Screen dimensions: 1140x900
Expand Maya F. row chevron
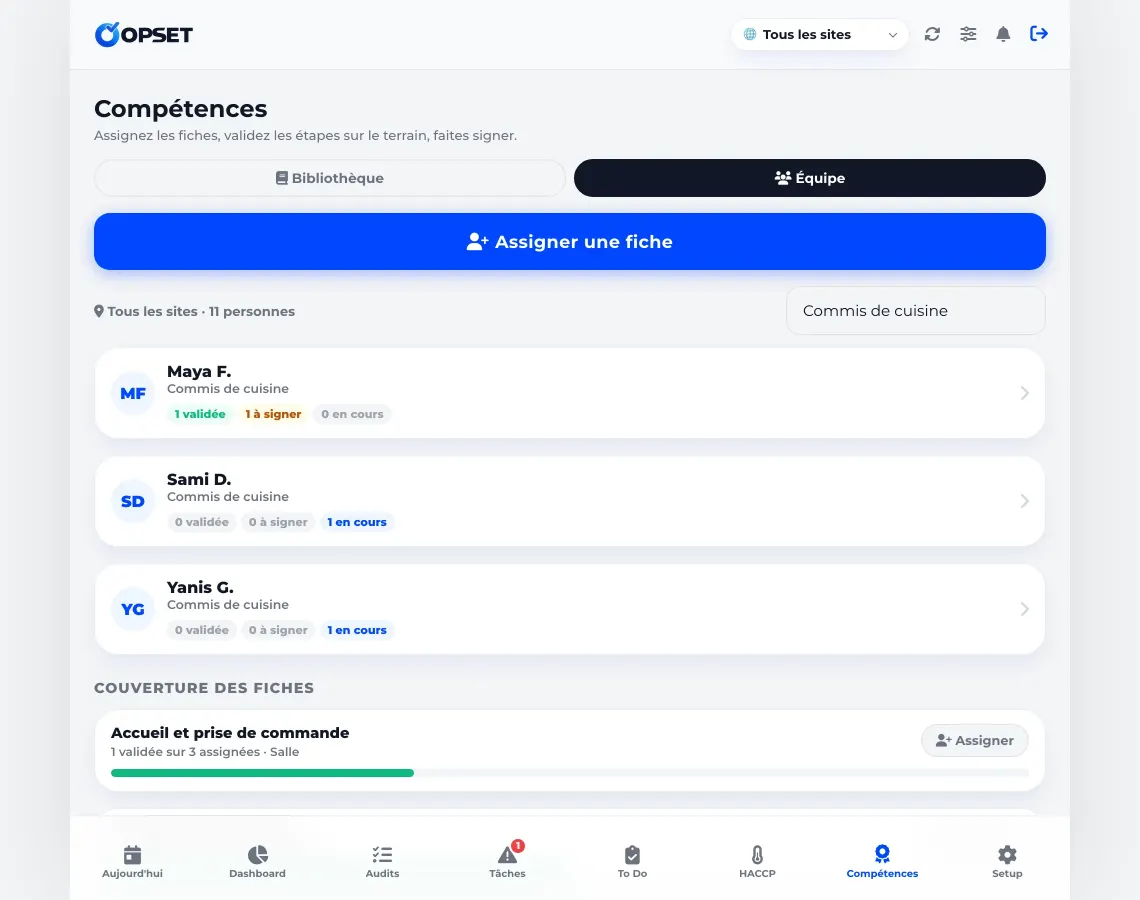tap(1024, 393)
